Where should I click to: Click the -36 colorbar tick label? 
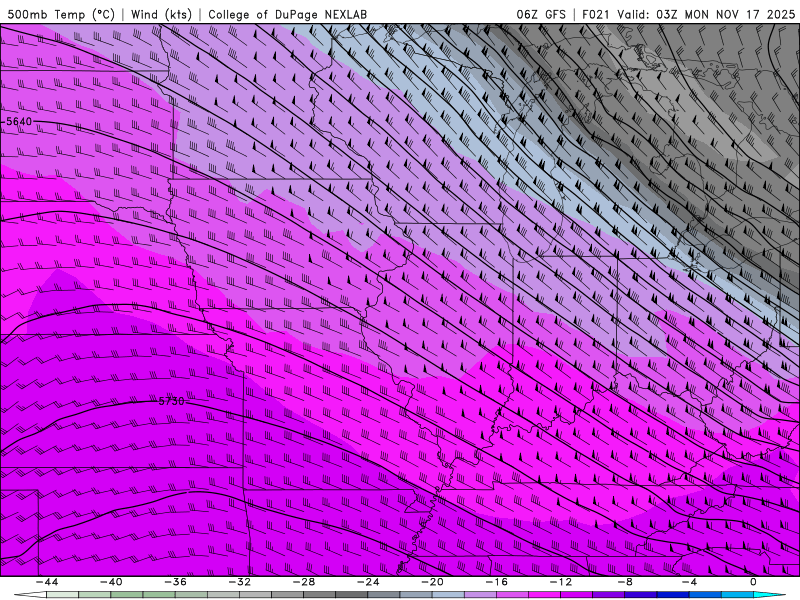click(x=175, y=582)
